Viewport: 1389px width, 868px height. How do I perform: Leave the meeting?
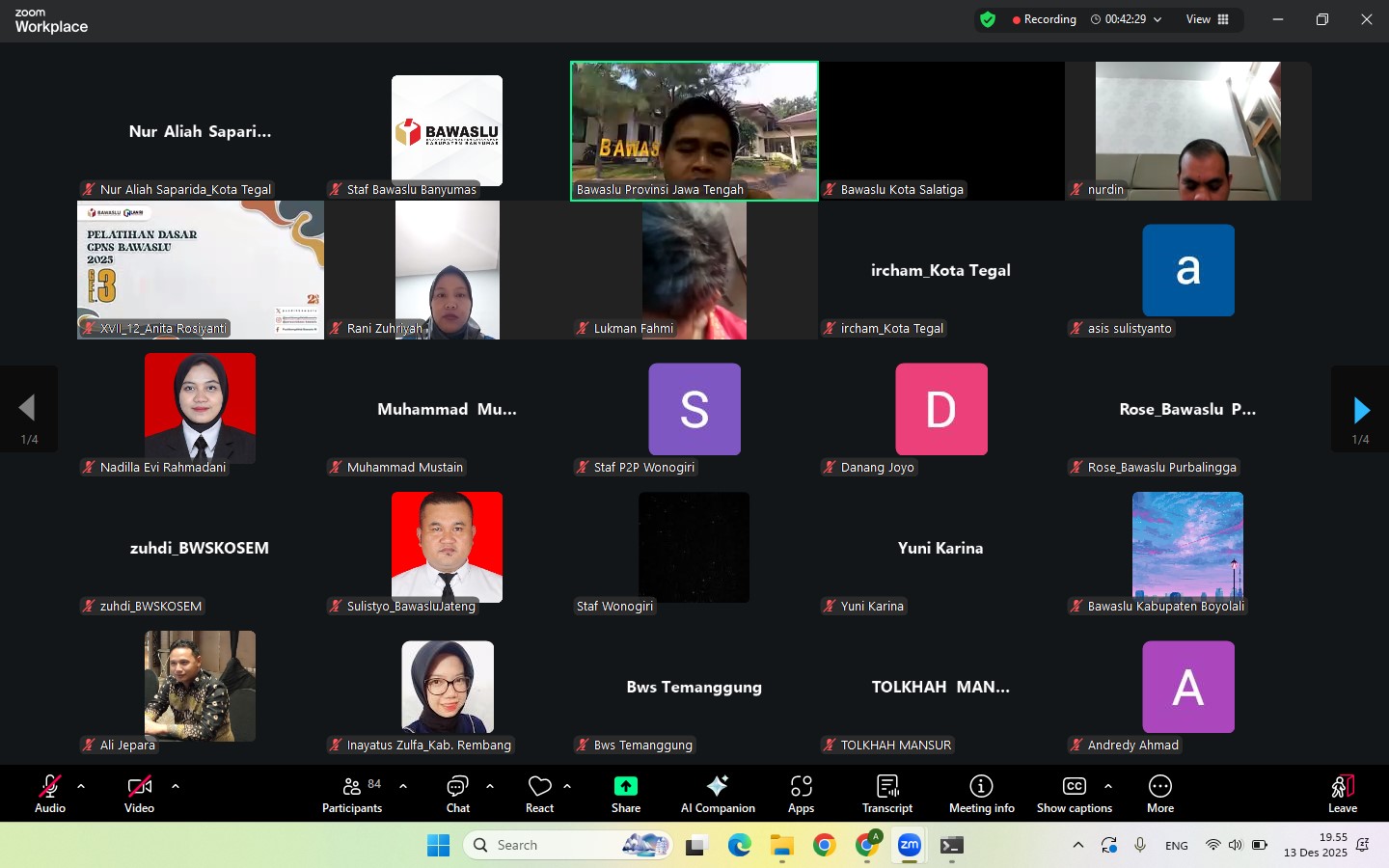point(1342,795)
